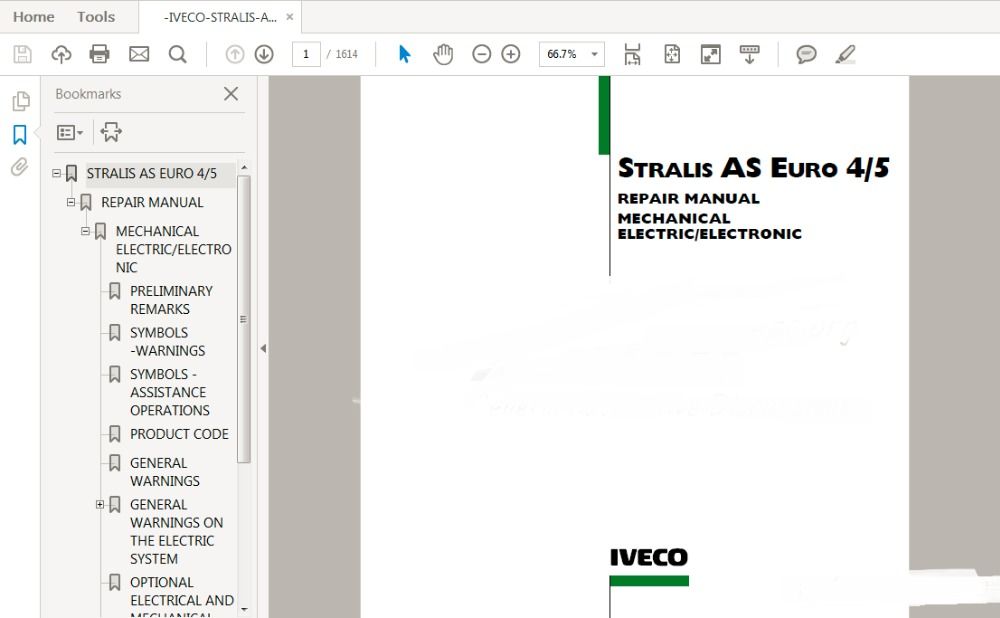
Task: Open OPTIONAL ELECTRICAL AND MECHANICAL bookmark
Action: coord(182,596)
